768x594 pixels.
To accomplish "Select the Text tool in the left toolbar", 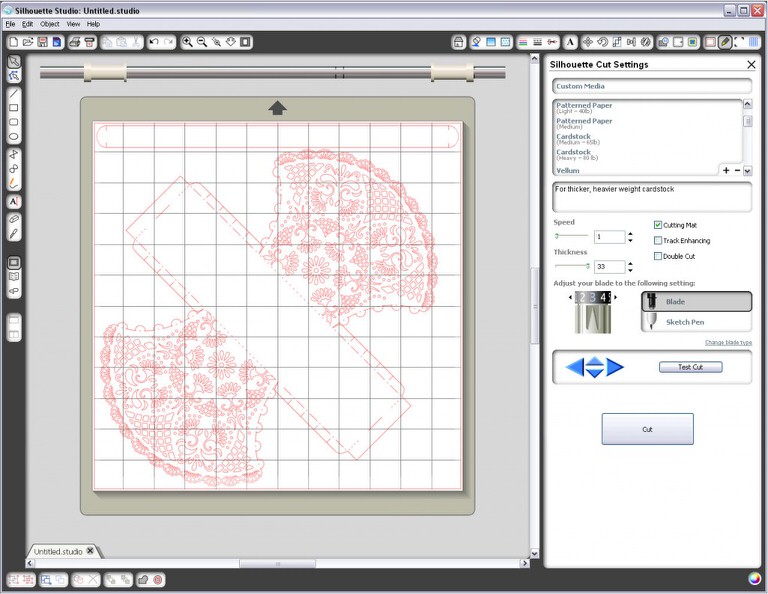I will (x=14, y=201).
